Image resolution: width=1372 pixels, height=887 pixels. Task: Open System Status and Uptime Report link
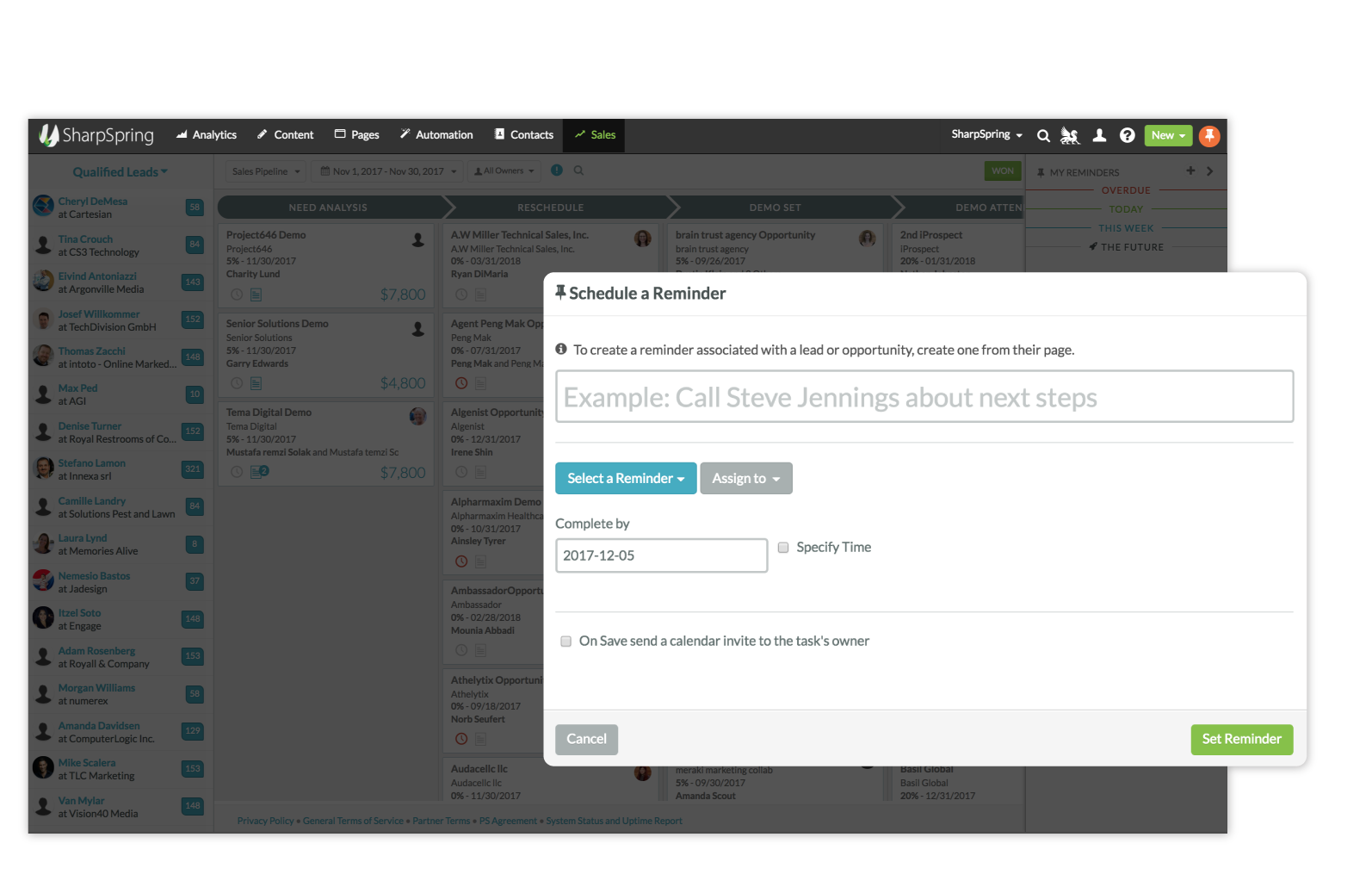tap(615, 822)
